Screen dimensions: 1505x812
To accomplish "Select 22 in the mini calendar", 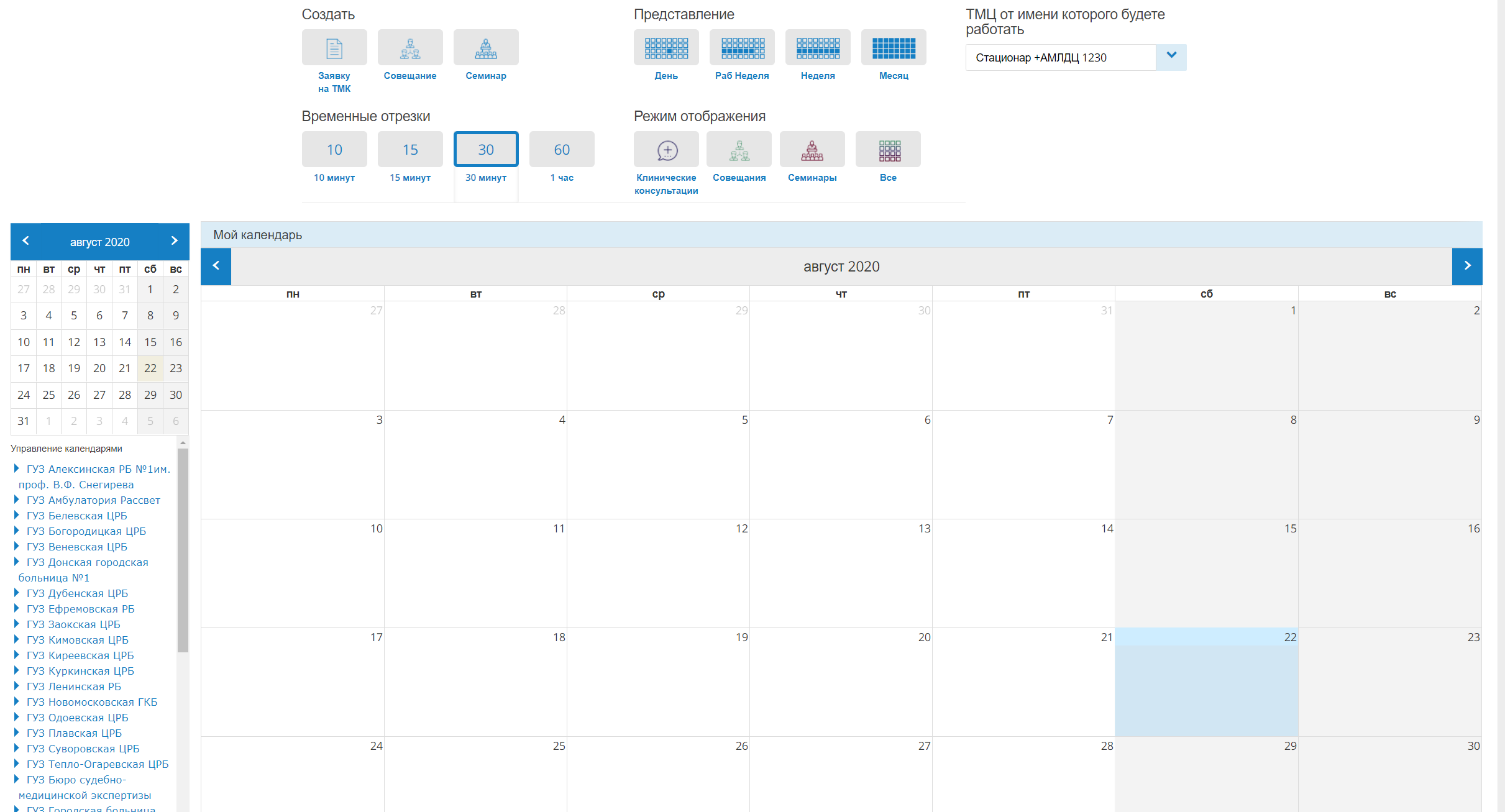I will [x=150, y=368].
